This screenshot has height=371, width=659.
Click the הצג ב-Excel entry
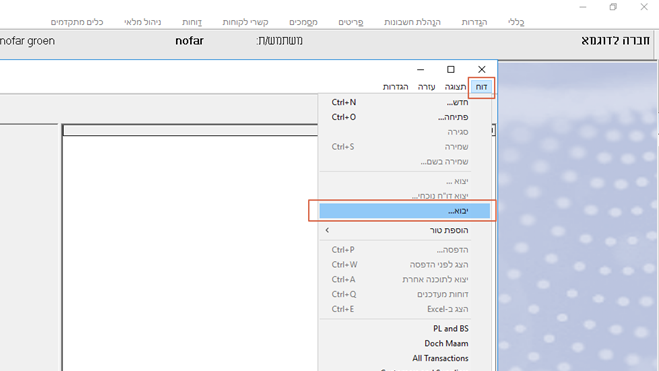(405, 309)
